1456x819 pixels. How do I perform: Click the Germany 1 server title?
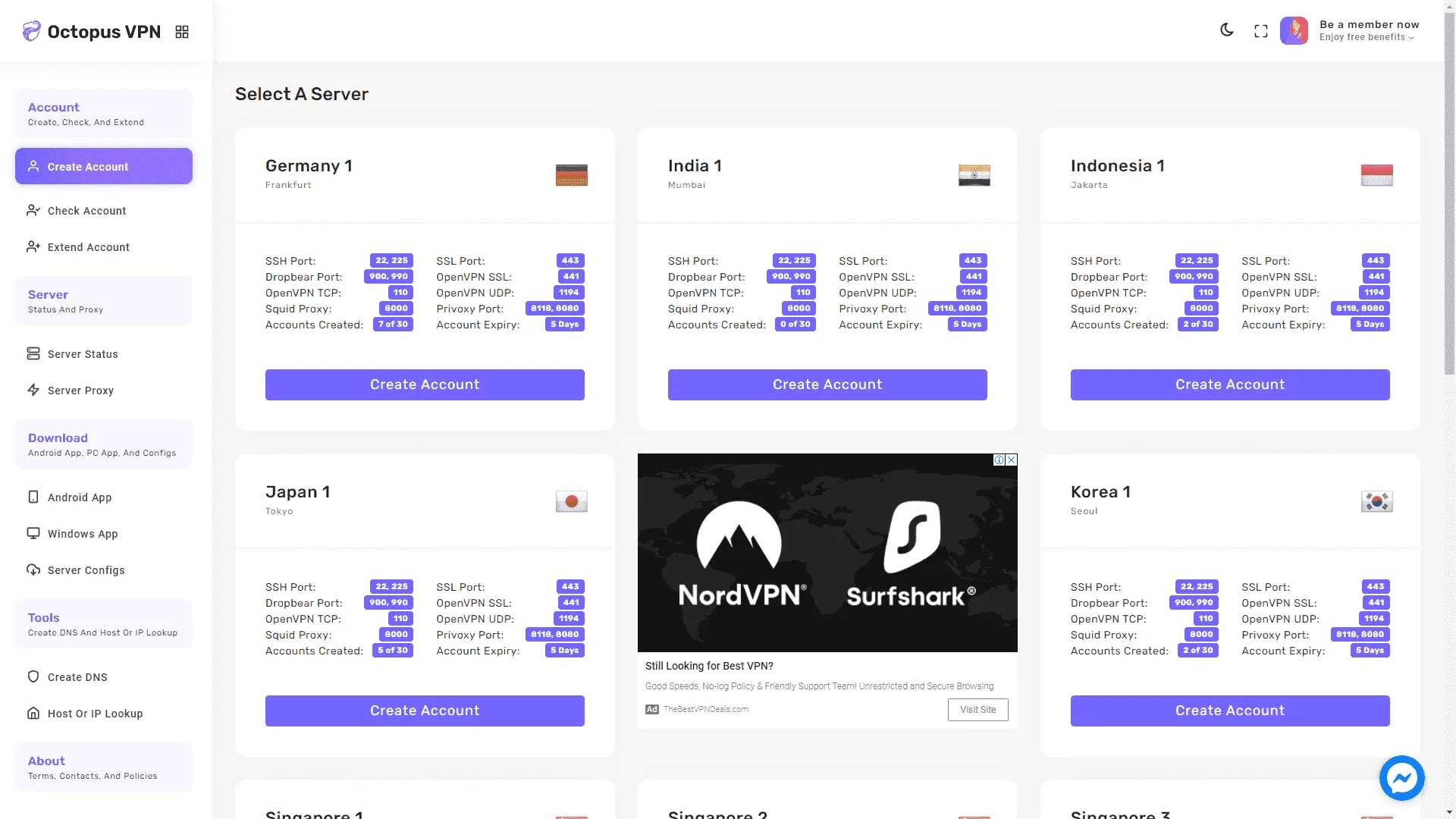coord(309,166)
